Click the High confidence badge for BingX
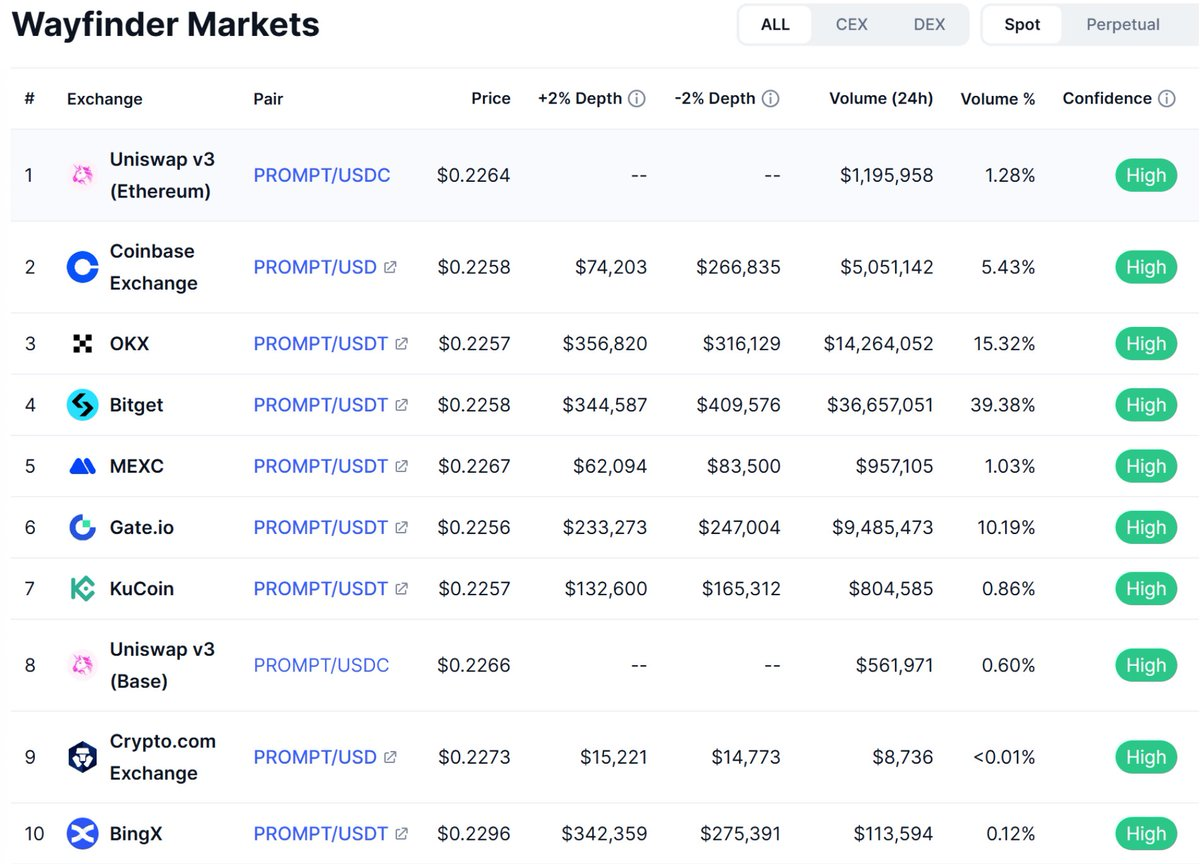Screen dimensions: 1200x864 click(x=1146, y=833)
